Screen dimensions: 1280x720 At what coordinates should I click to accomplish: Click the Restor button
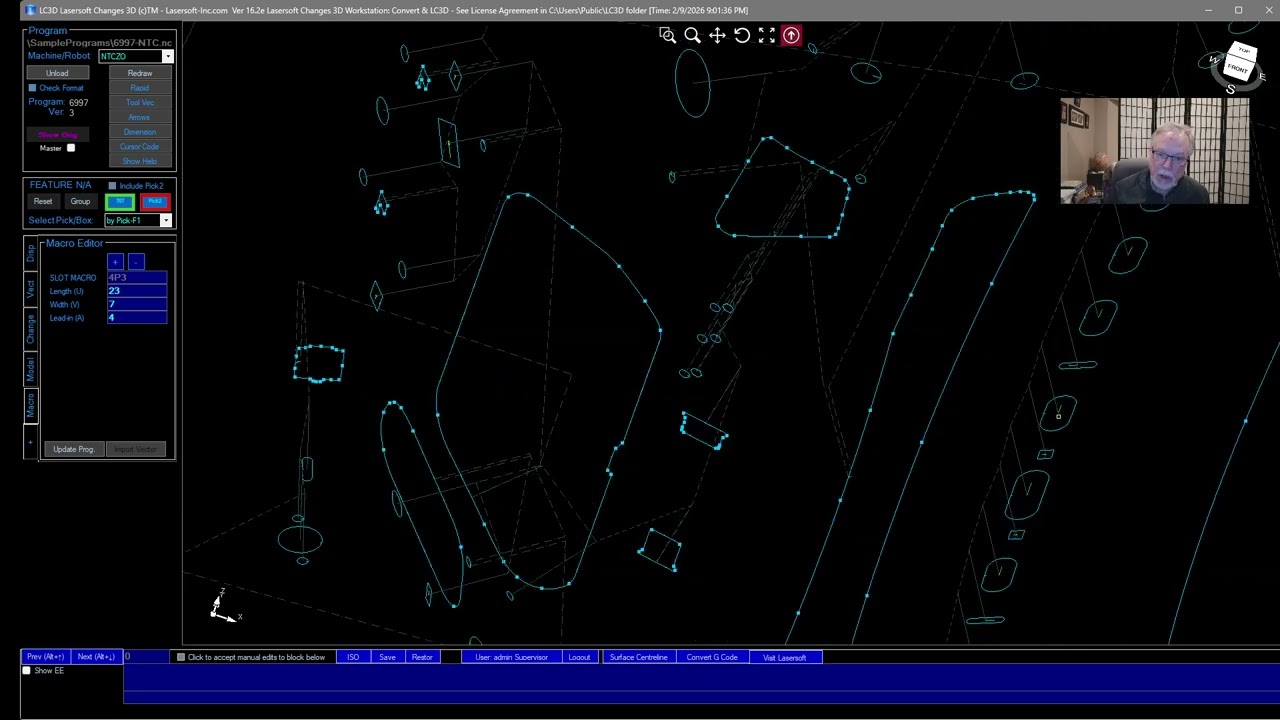click(422, 657)
